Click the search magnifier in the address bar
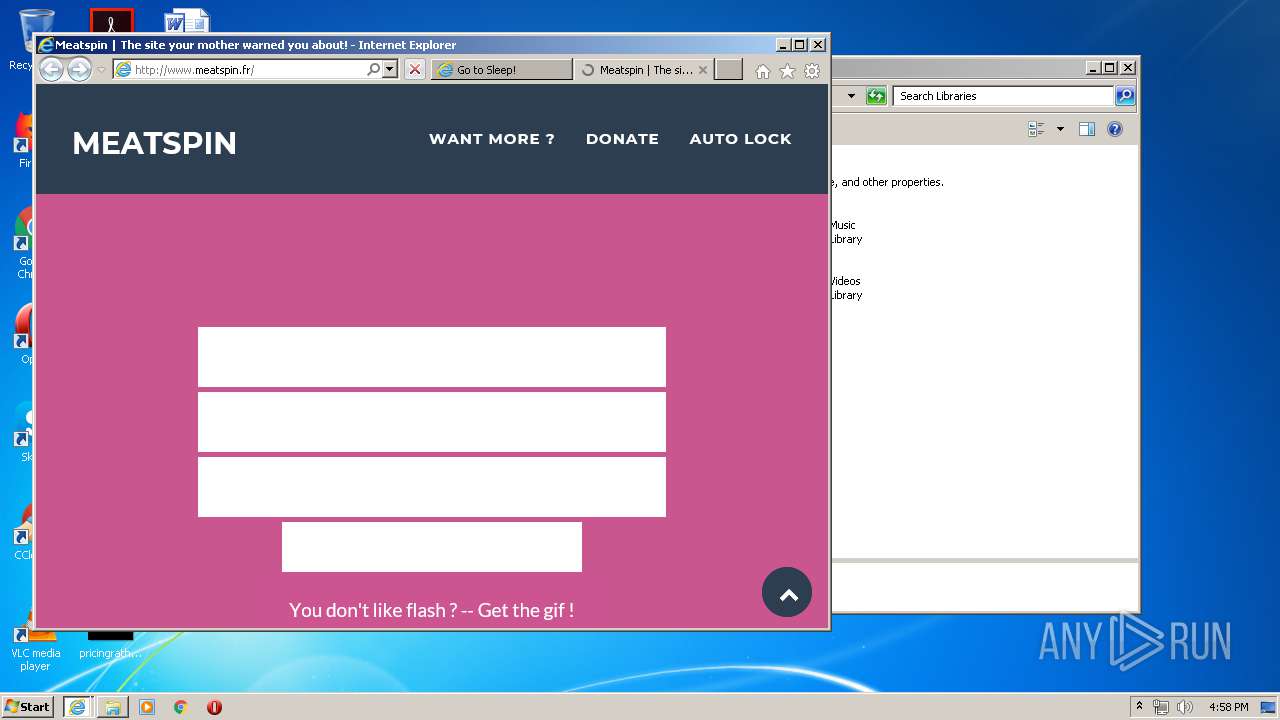Image resolution: width=1280 pixels, height=720 pixels. coord(373,70)
